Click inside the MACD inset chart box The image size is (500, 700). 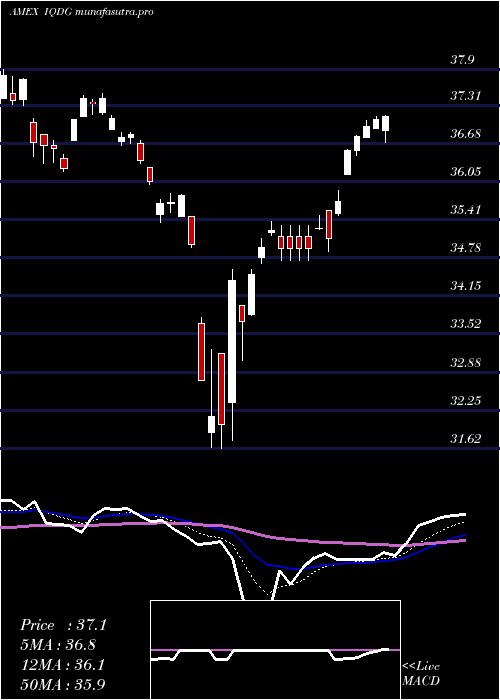point(275,650)
